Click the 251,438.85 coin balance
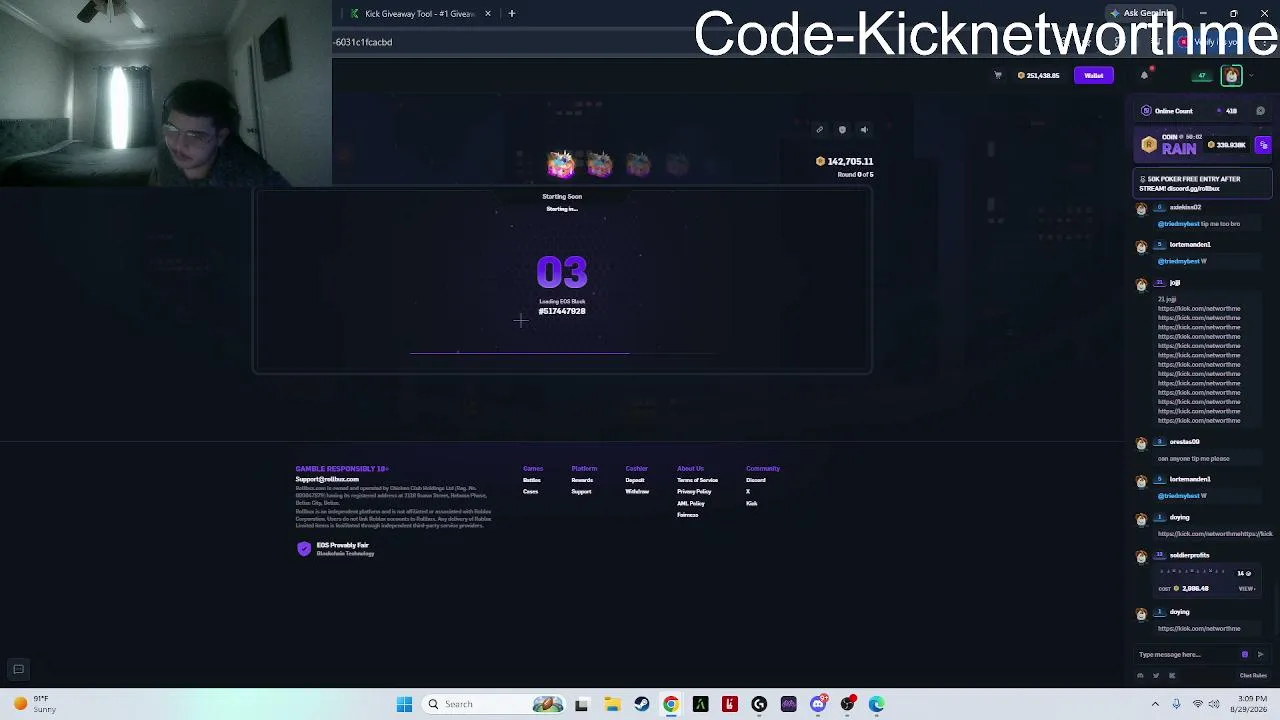The width and height of the screenshot is (1280, 720). pyautogui.click(x=1038, y=76)
